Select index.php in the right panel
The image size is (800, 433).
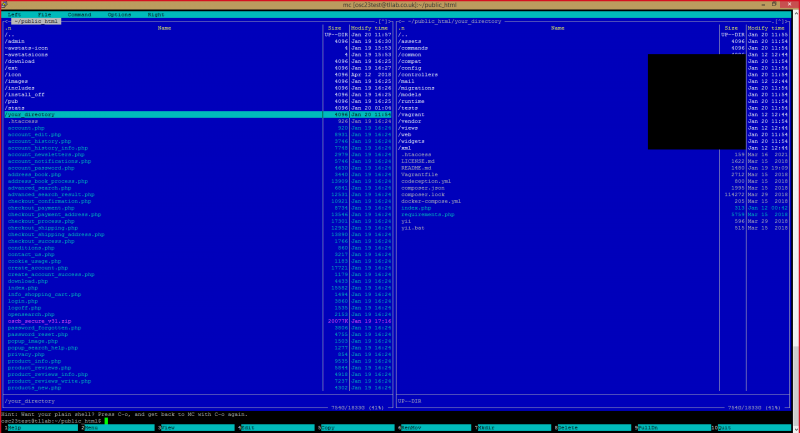(x=416, y=208)
